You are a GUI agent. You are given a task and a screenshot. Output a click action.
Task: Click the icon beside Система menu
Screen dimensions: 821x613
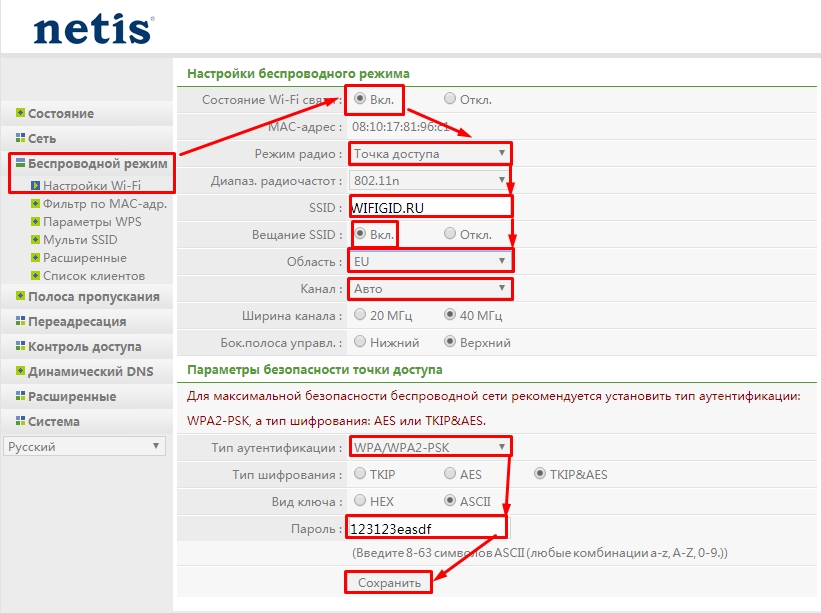click(20, 421)
